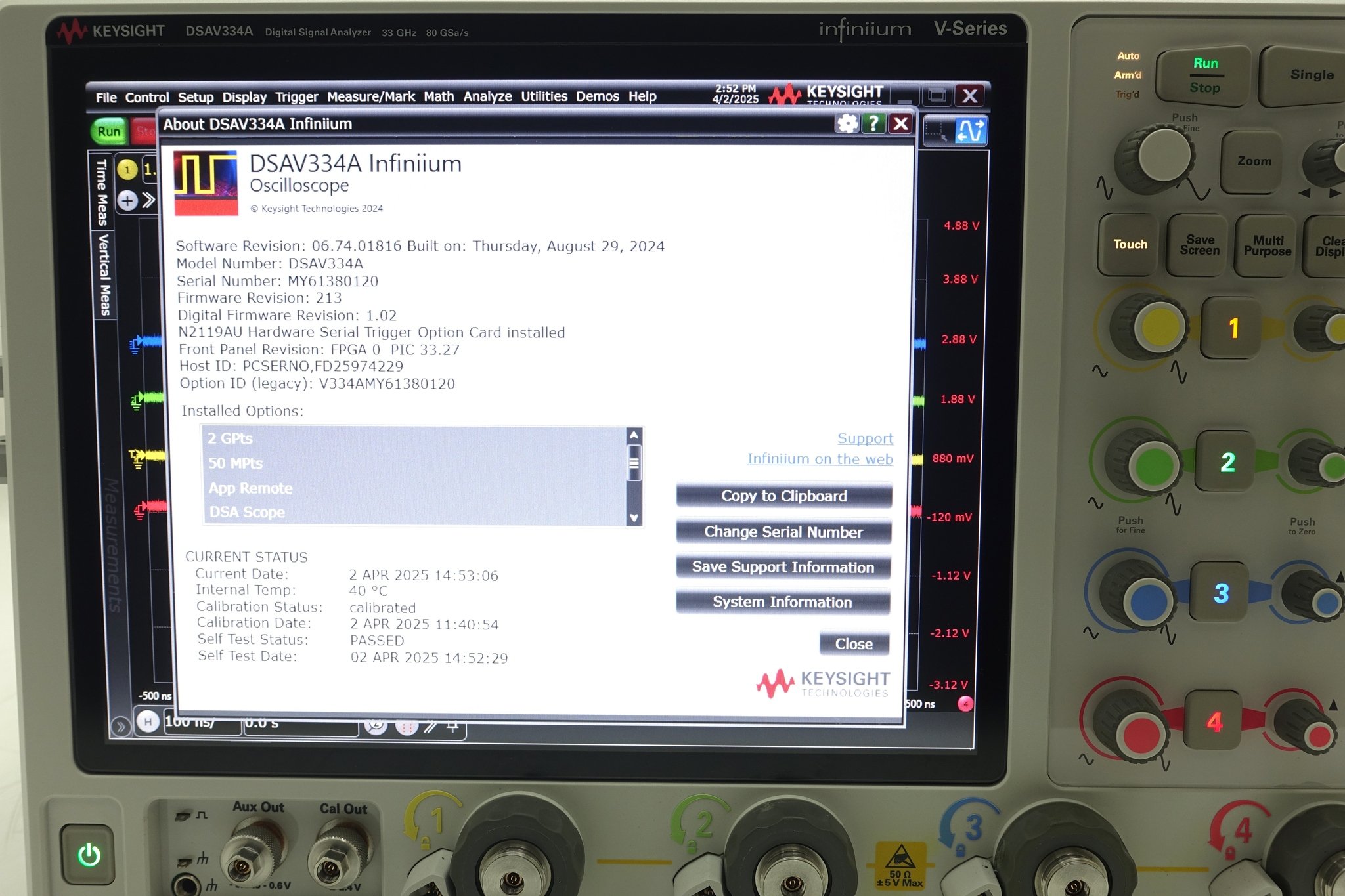Image resolution: width=1345 pixels, height=896 pixels.
Task: Close the About DSAV334A Infiniium dialog
Action: [901, 123]
